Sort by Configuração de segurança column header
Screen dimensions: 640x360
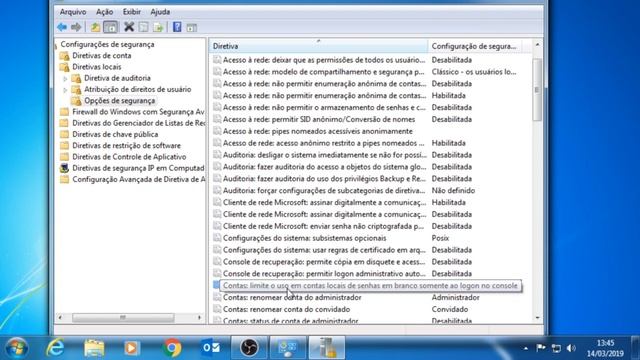(x=474, y=46)
